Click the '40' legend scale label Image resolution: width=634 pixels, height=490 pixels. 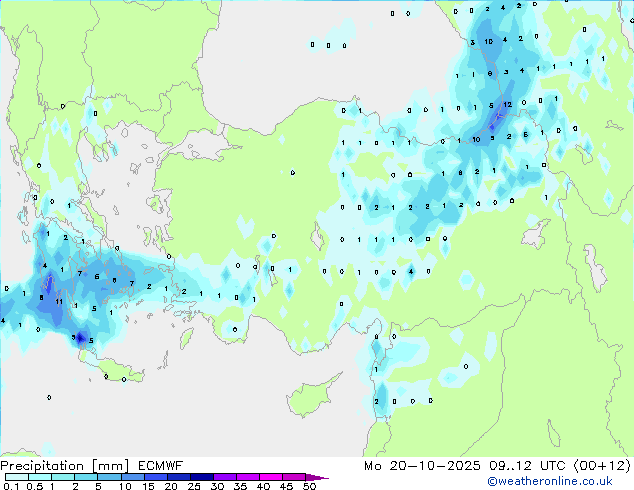[x=263, y=486]
